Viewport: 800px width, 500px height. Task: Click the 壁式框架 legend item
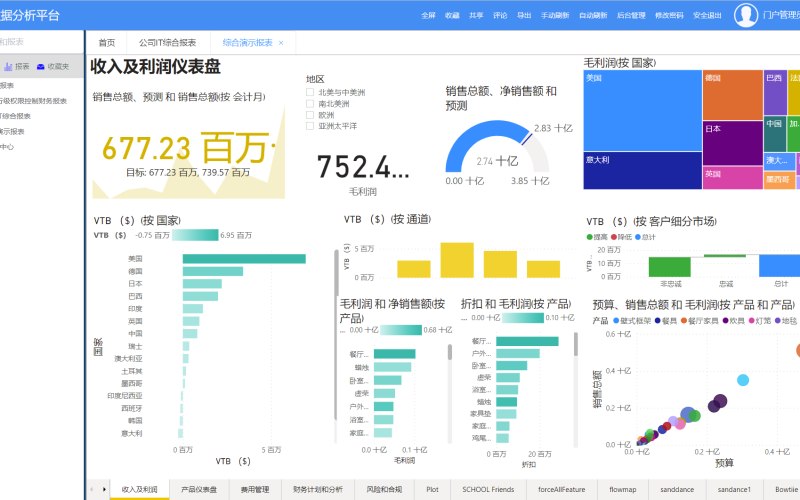632,320
